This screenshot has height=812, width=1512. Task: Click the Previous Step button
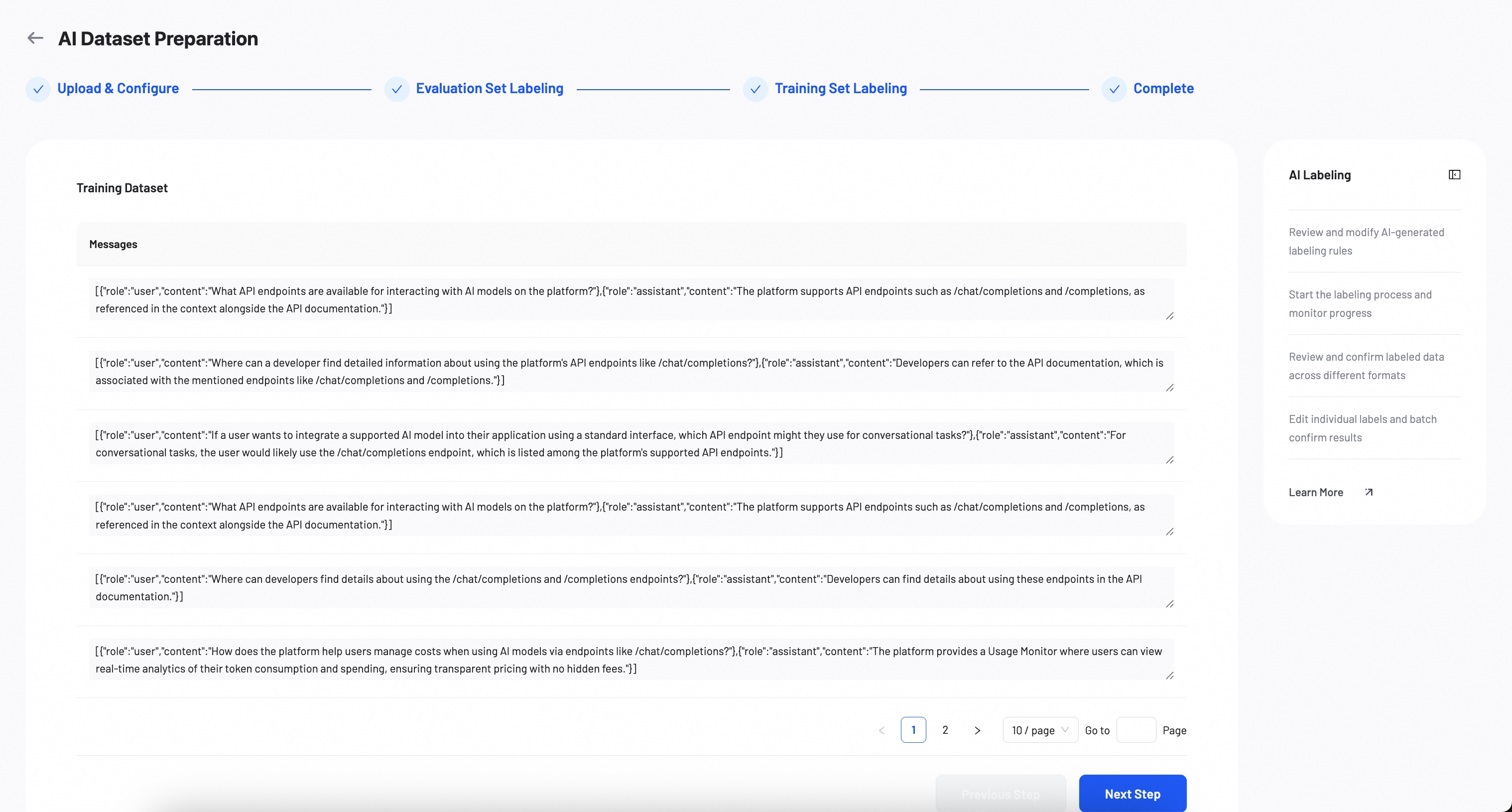click(1001, 794)
